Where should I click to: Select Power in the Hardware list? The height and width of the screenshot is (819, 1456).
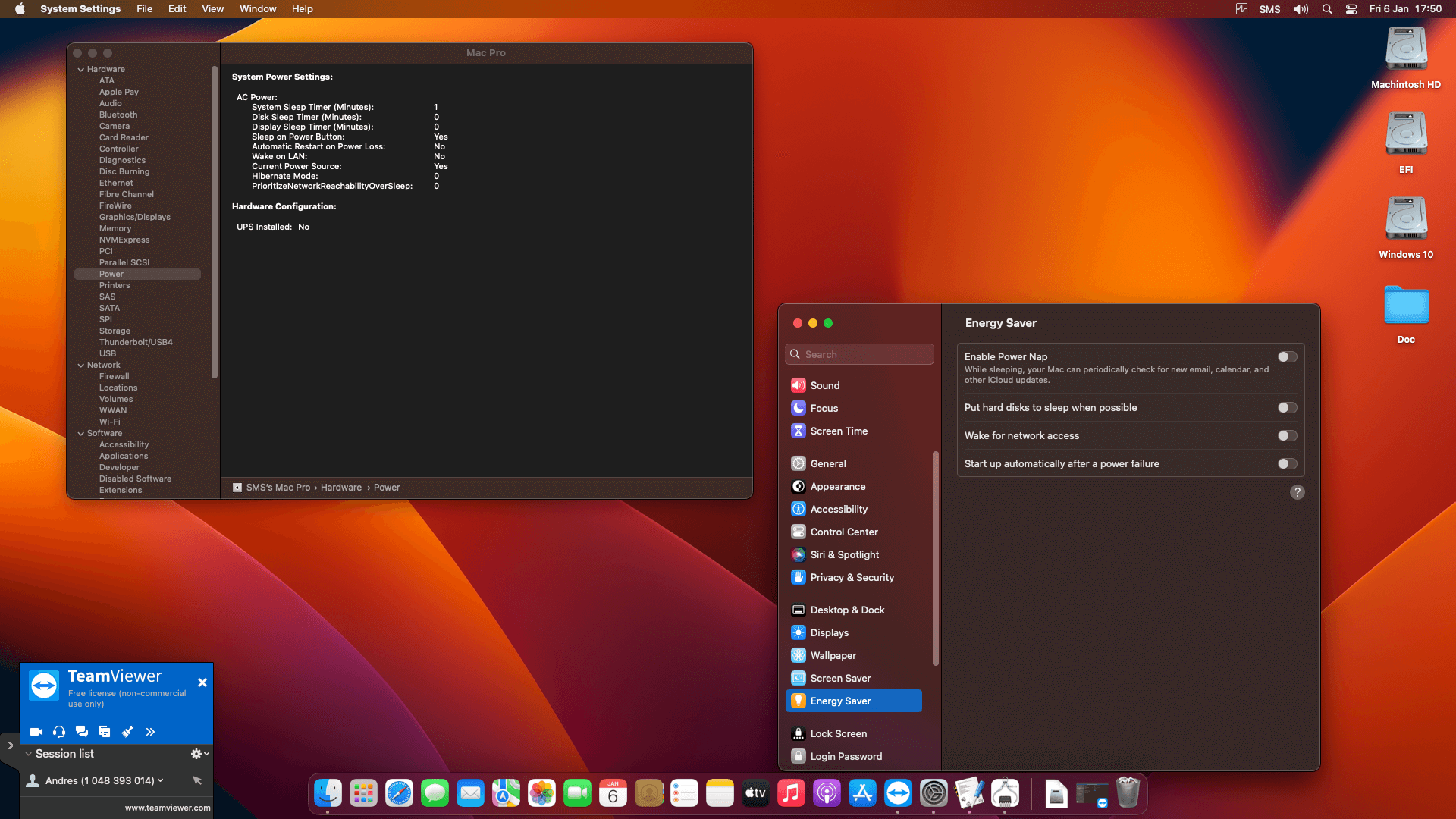point(111,274)
